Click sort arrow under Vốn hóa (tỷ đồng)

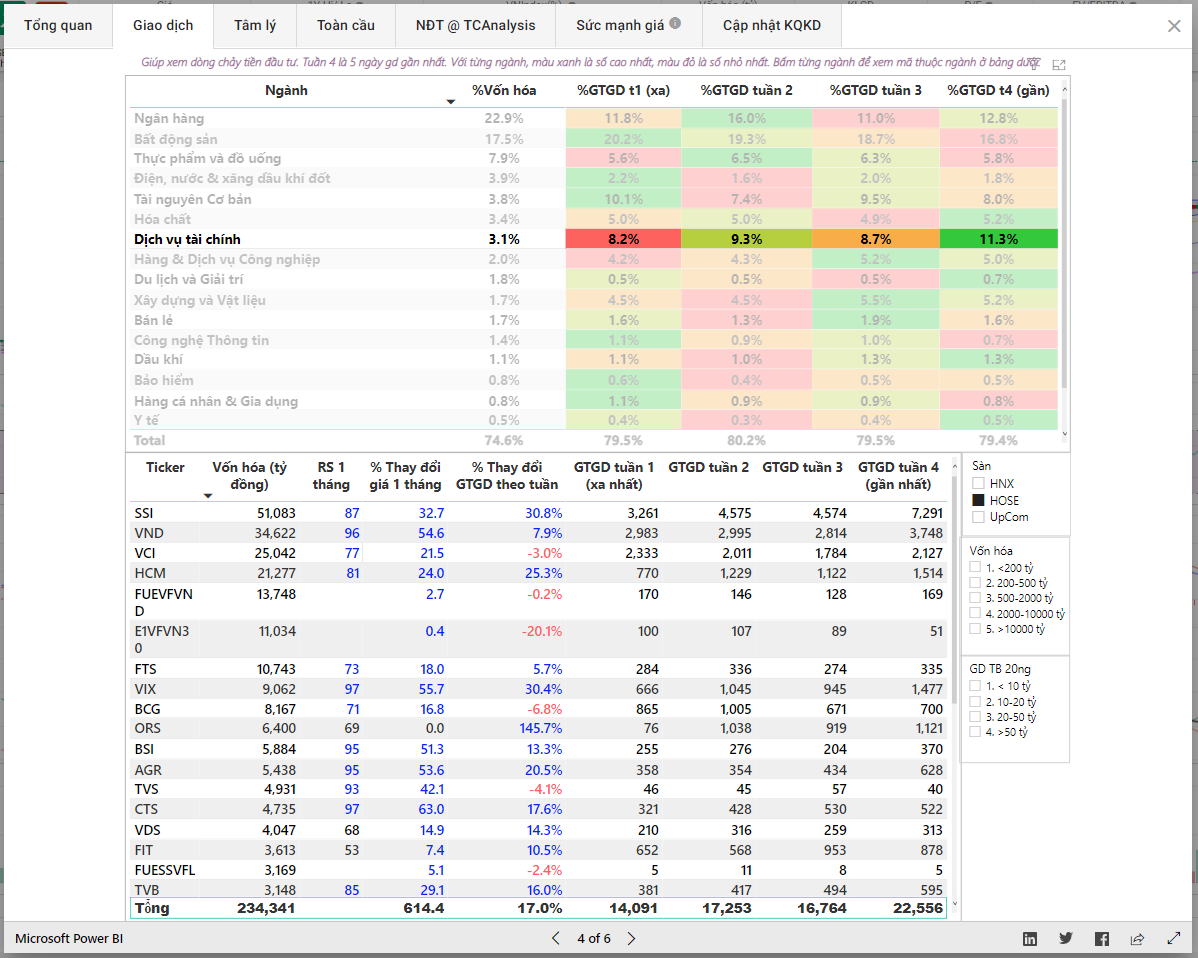click(208, 496)
